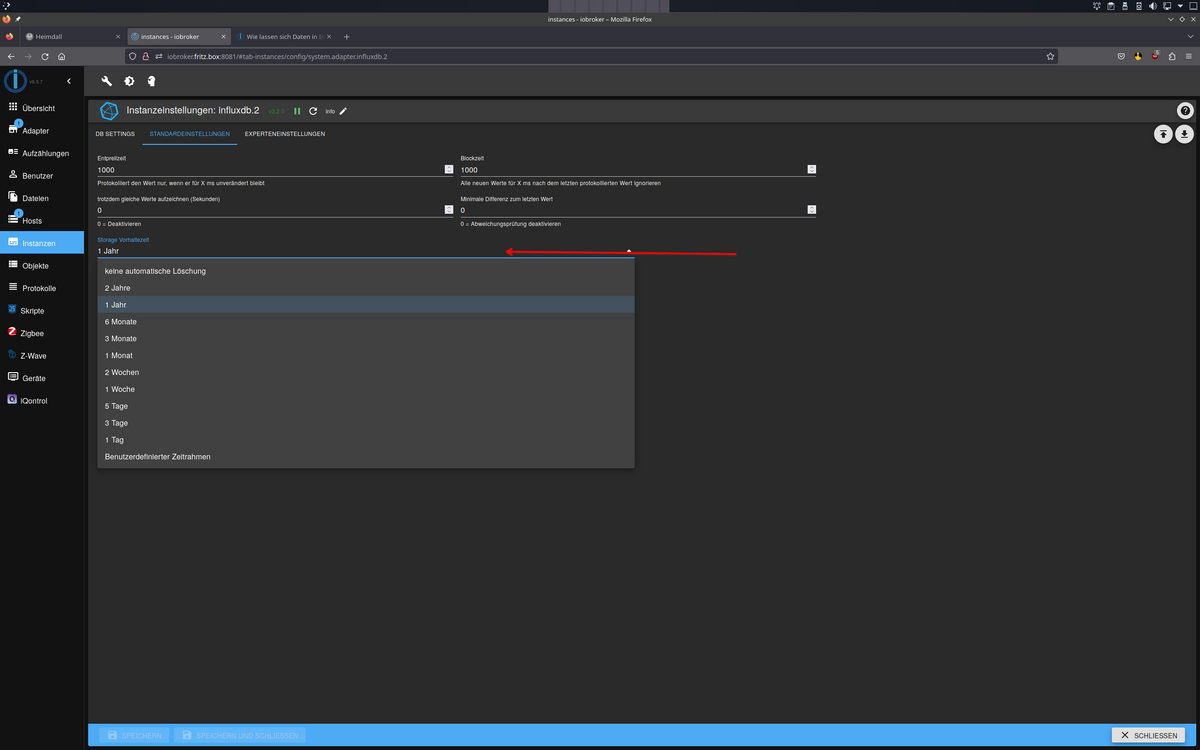
Task: List all tabs dropdown arrow
Action: click(x=1188, y=36)
